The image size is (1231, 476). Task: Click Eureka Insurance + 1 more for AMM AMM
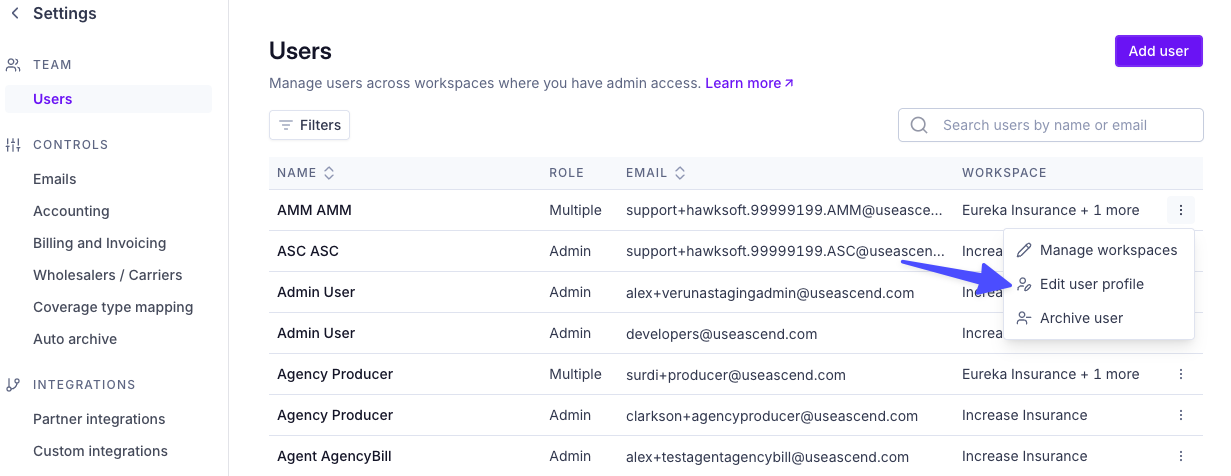[1050, 210]
